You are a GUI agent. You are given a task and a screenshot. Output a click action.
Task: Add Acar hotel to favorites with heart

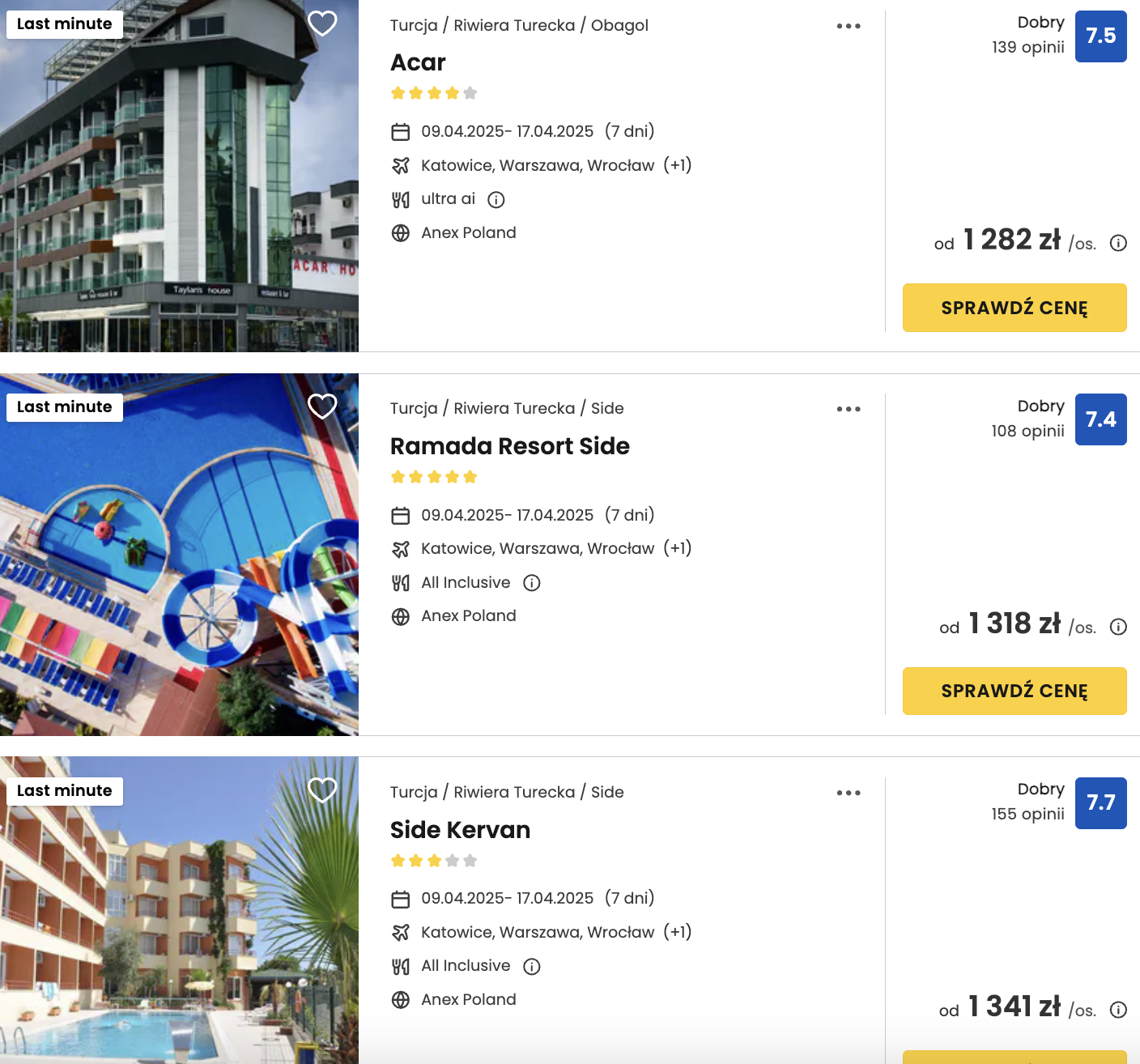[x=322, y=23]
